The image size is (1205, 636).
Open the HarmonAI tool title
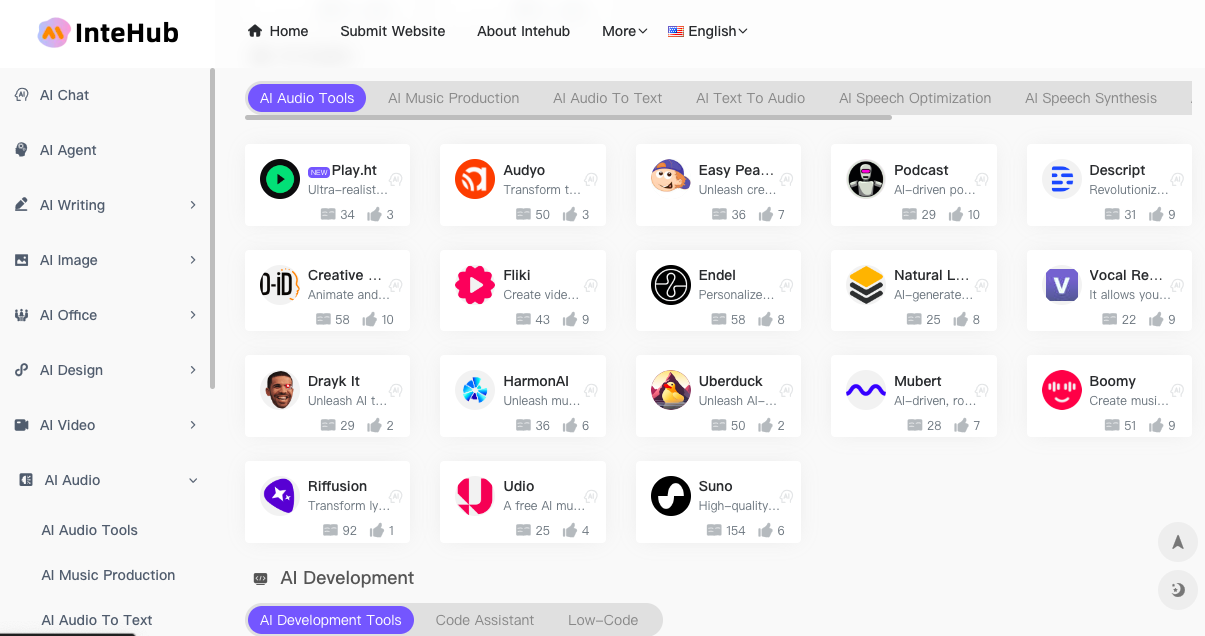click(536, 381)
